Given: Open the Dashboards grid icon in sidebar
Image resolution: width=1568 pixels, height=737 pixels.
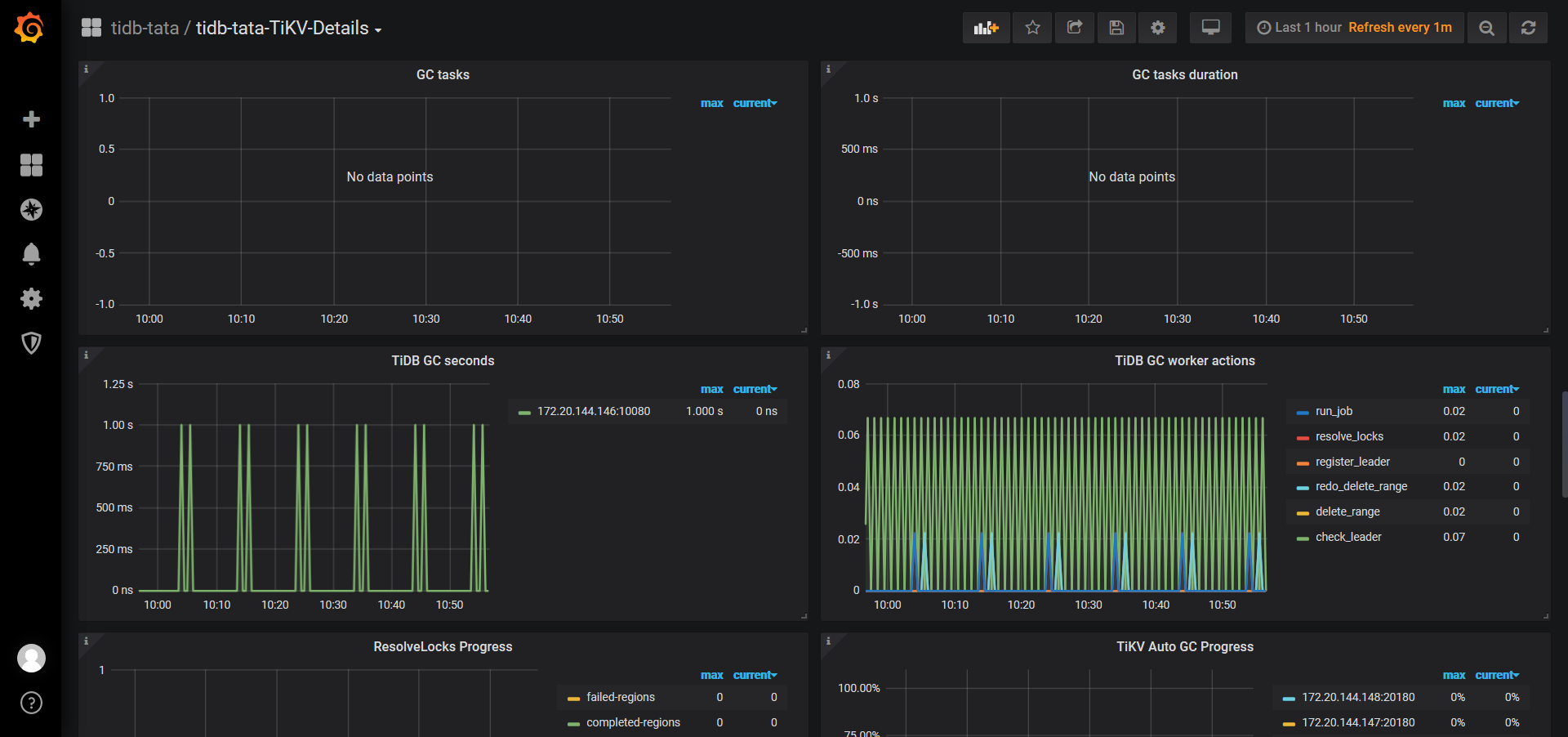Looking at the screenshot, I should click(31, 165).
